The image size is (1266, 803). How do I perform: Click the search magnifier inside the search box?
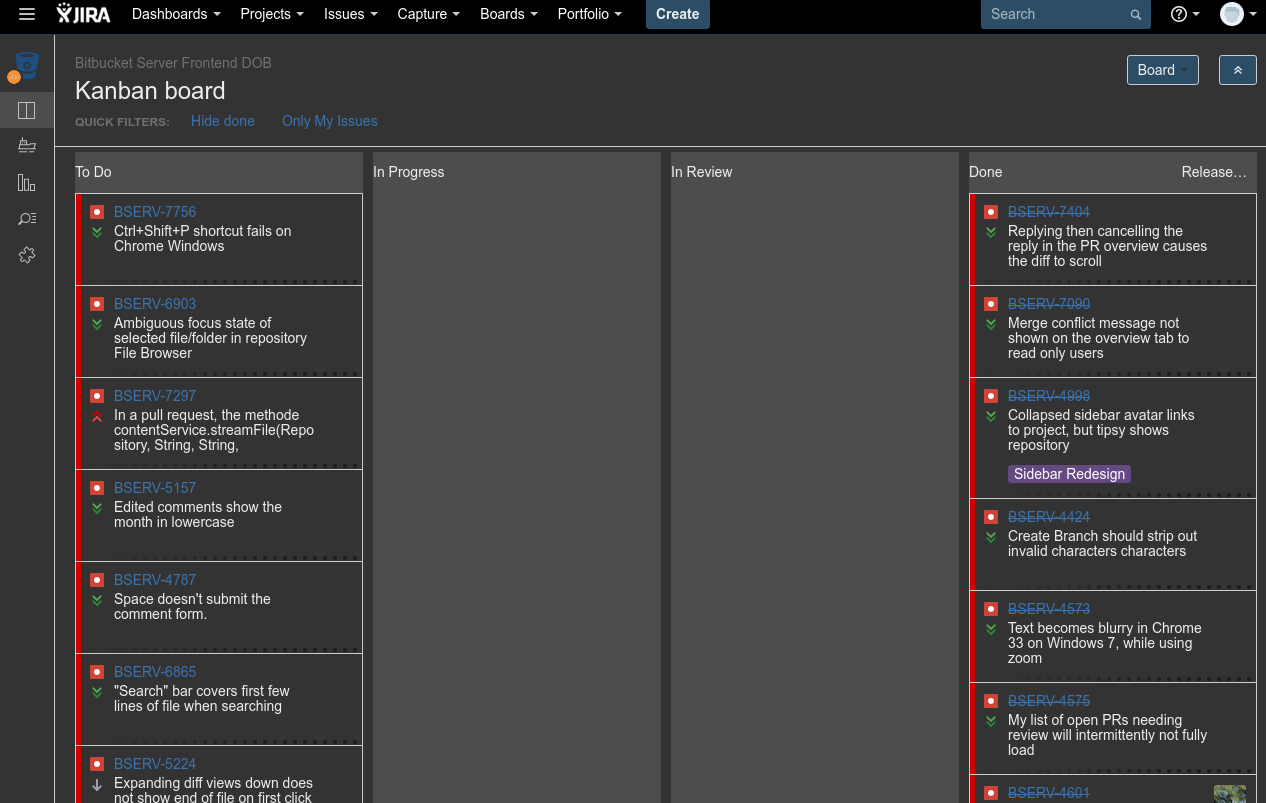coord(1135,14)
